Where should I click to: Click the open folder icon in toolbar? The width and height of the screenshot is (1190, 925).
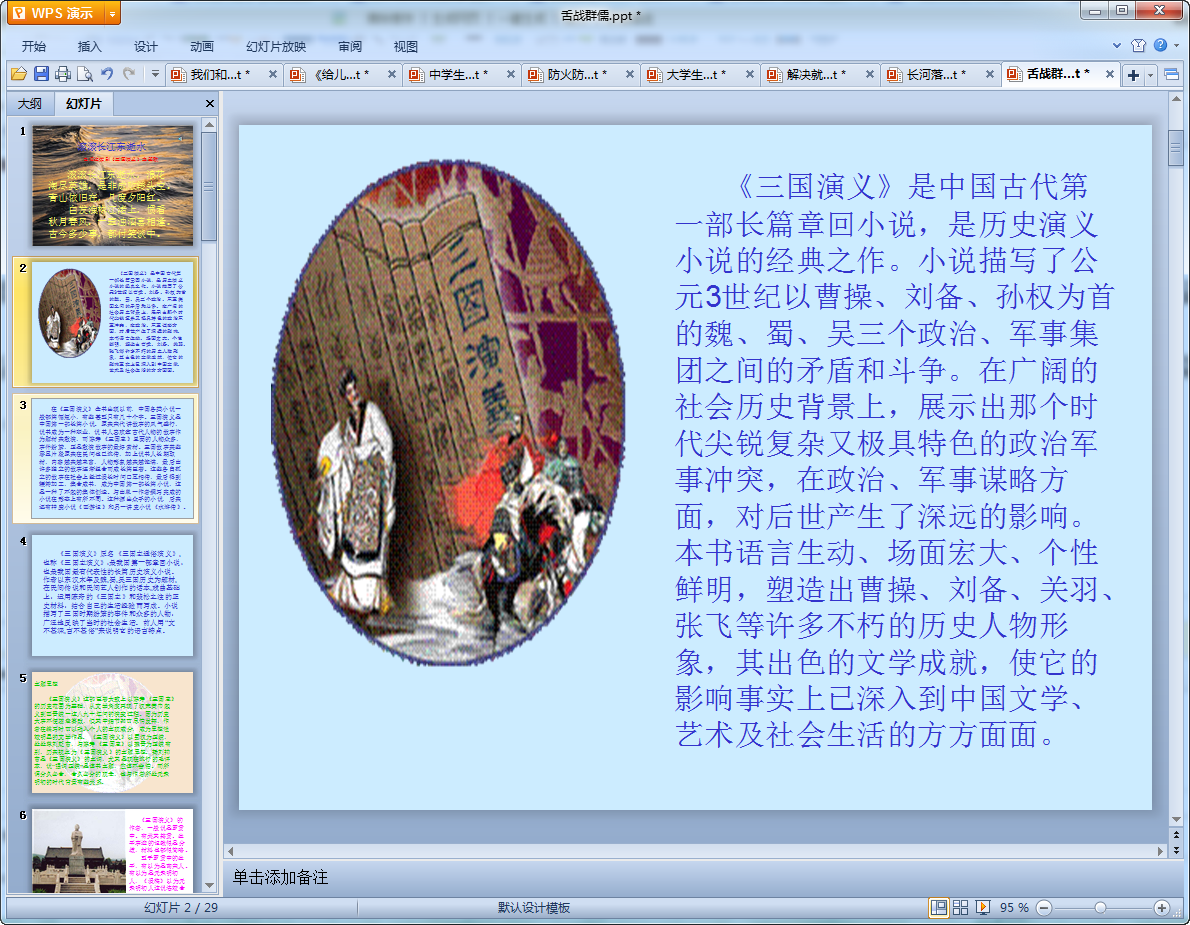19,74
